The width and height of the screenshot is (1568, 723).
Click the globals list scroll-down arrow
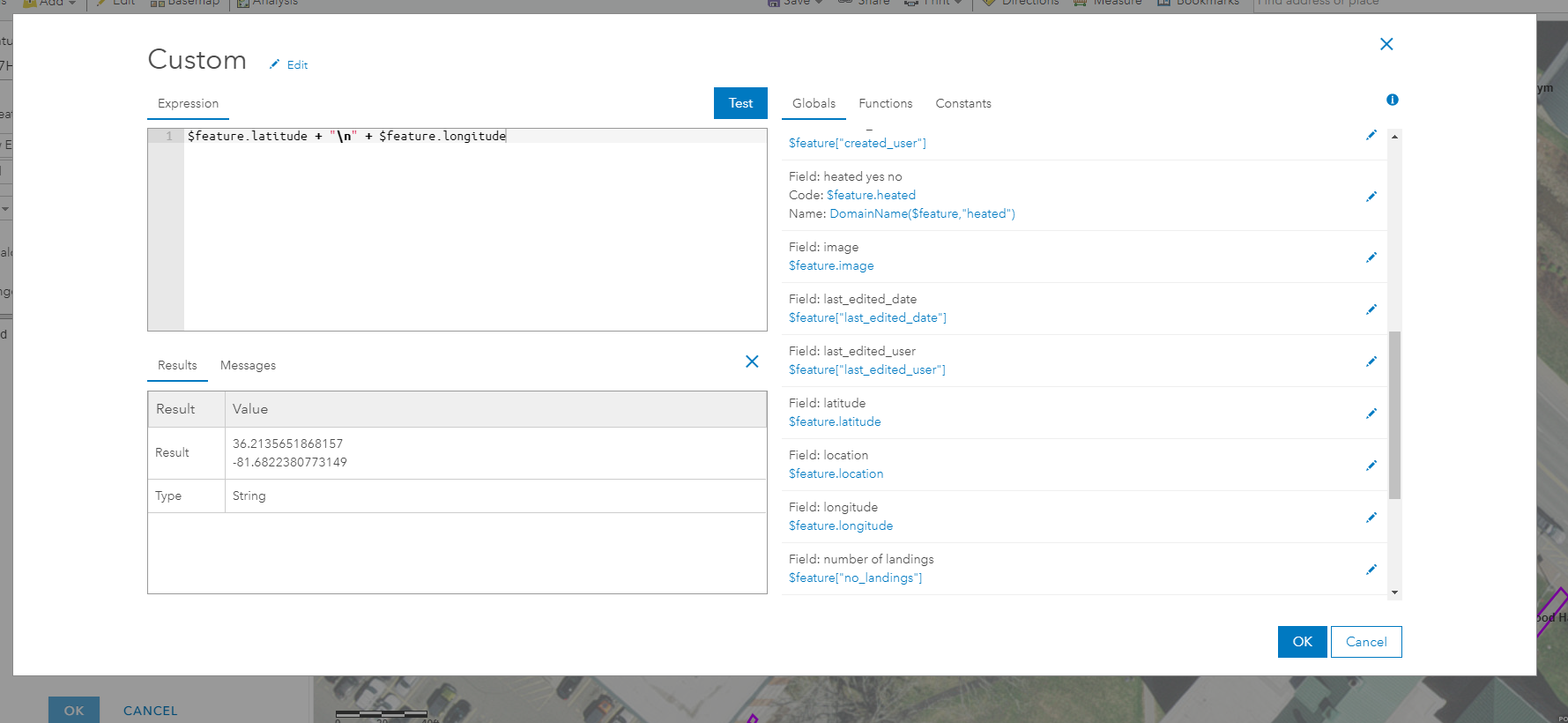point(1394,593)
